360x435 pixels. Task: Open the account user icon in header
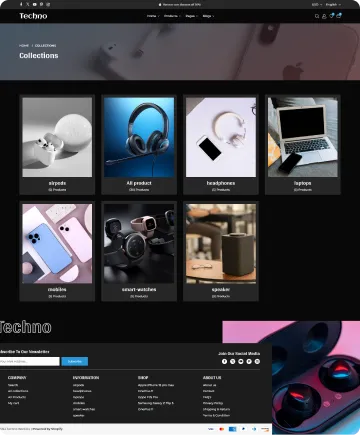[x=324, y=16]
